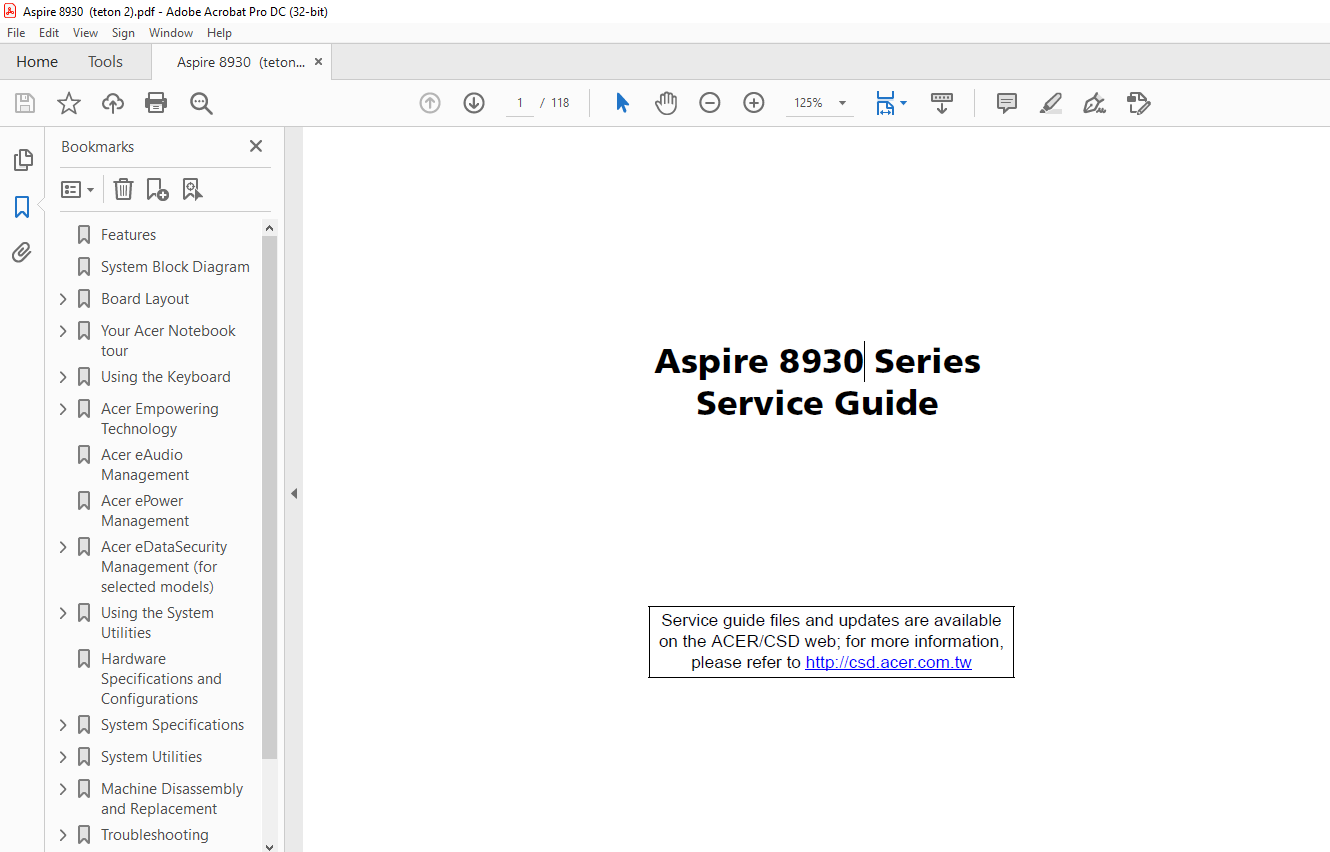
Task: Open the find text magnifier icon
Action: pyautogui.click(x=202, y=103)
